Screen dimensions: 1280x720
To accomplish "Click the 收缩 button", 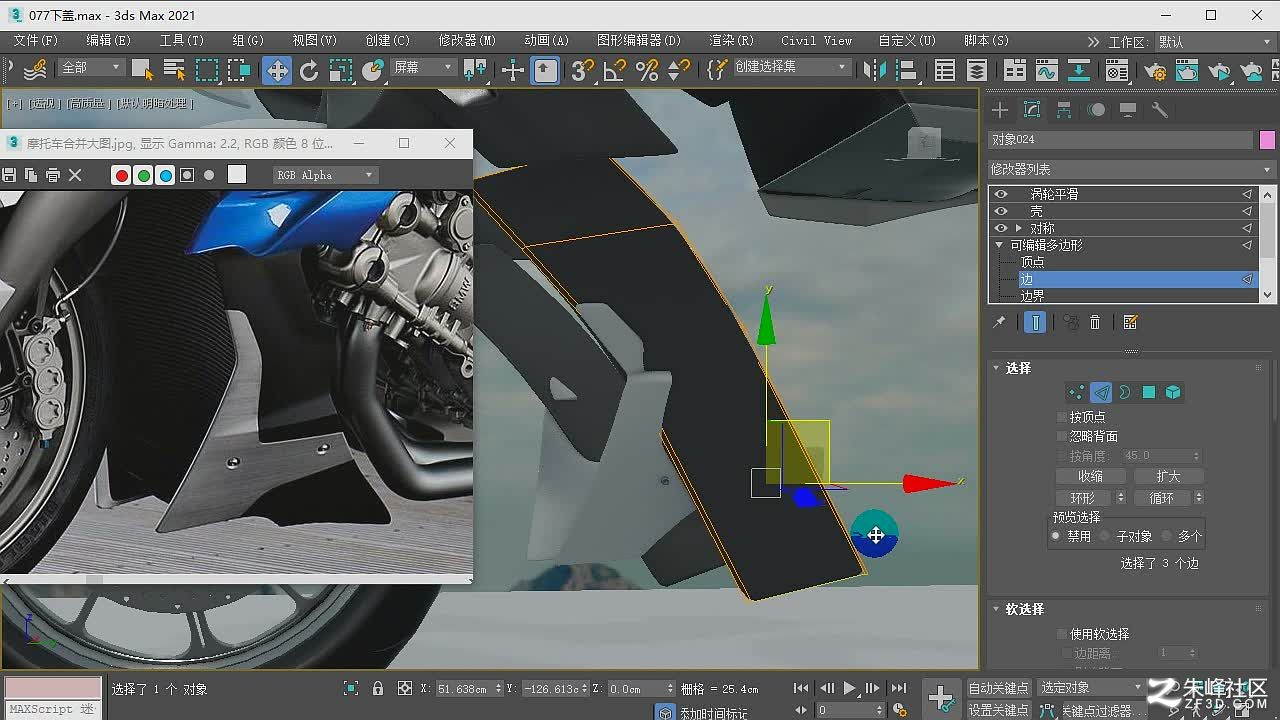I will 1090,476.
